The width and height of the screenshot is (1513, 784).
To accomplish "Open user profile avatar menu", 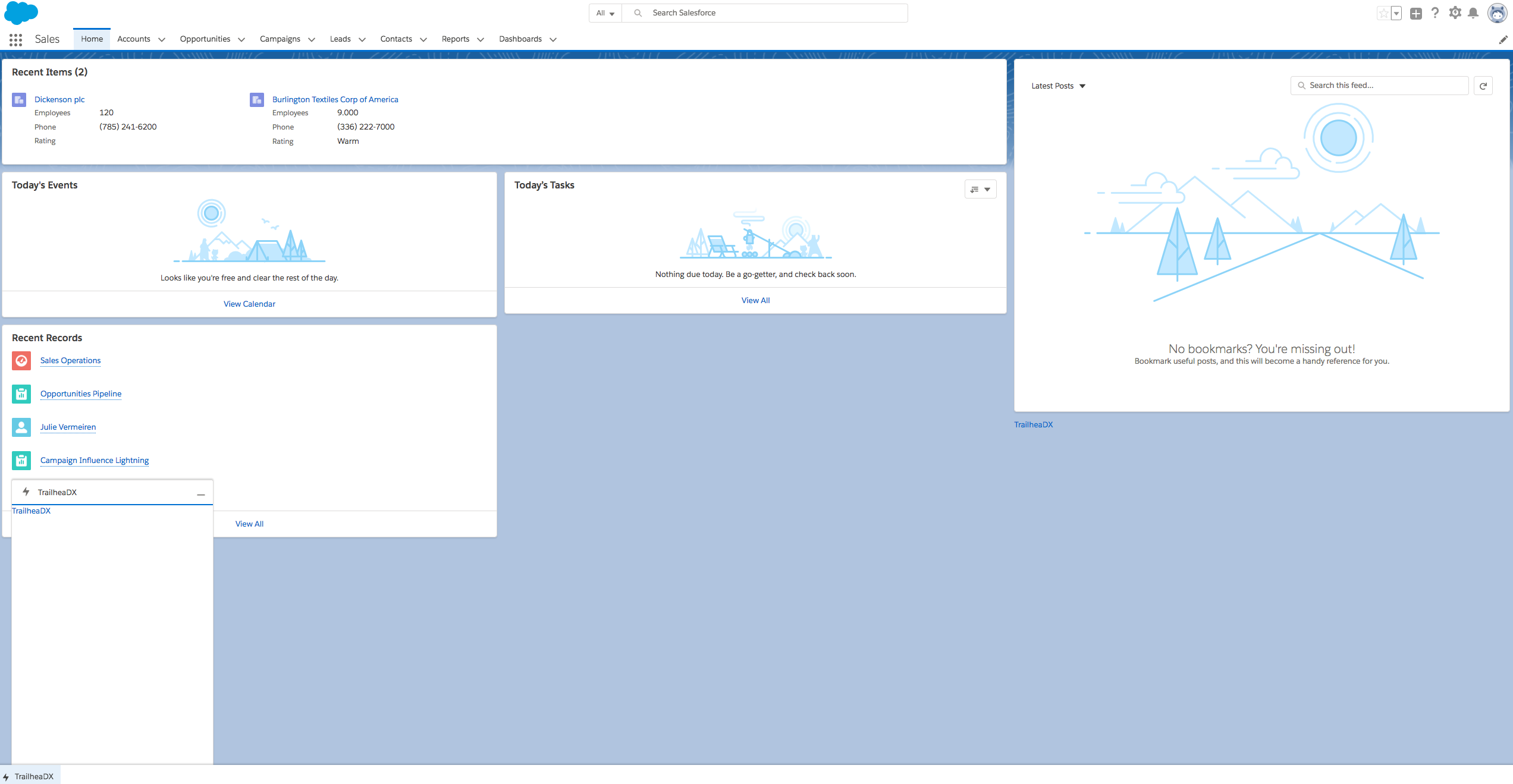I will coord(1497,13).
